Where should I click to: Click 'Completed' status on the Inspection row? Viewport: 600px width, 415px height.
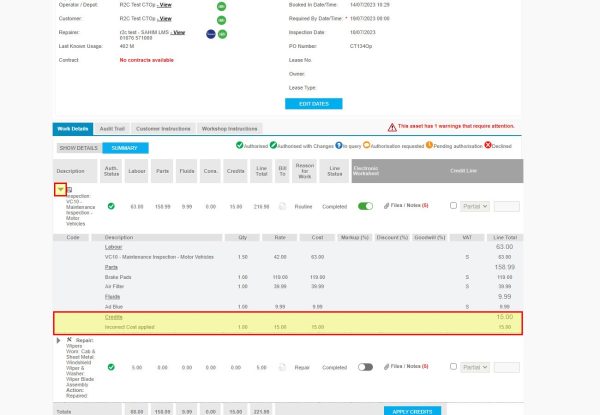[x=334, y=207]
